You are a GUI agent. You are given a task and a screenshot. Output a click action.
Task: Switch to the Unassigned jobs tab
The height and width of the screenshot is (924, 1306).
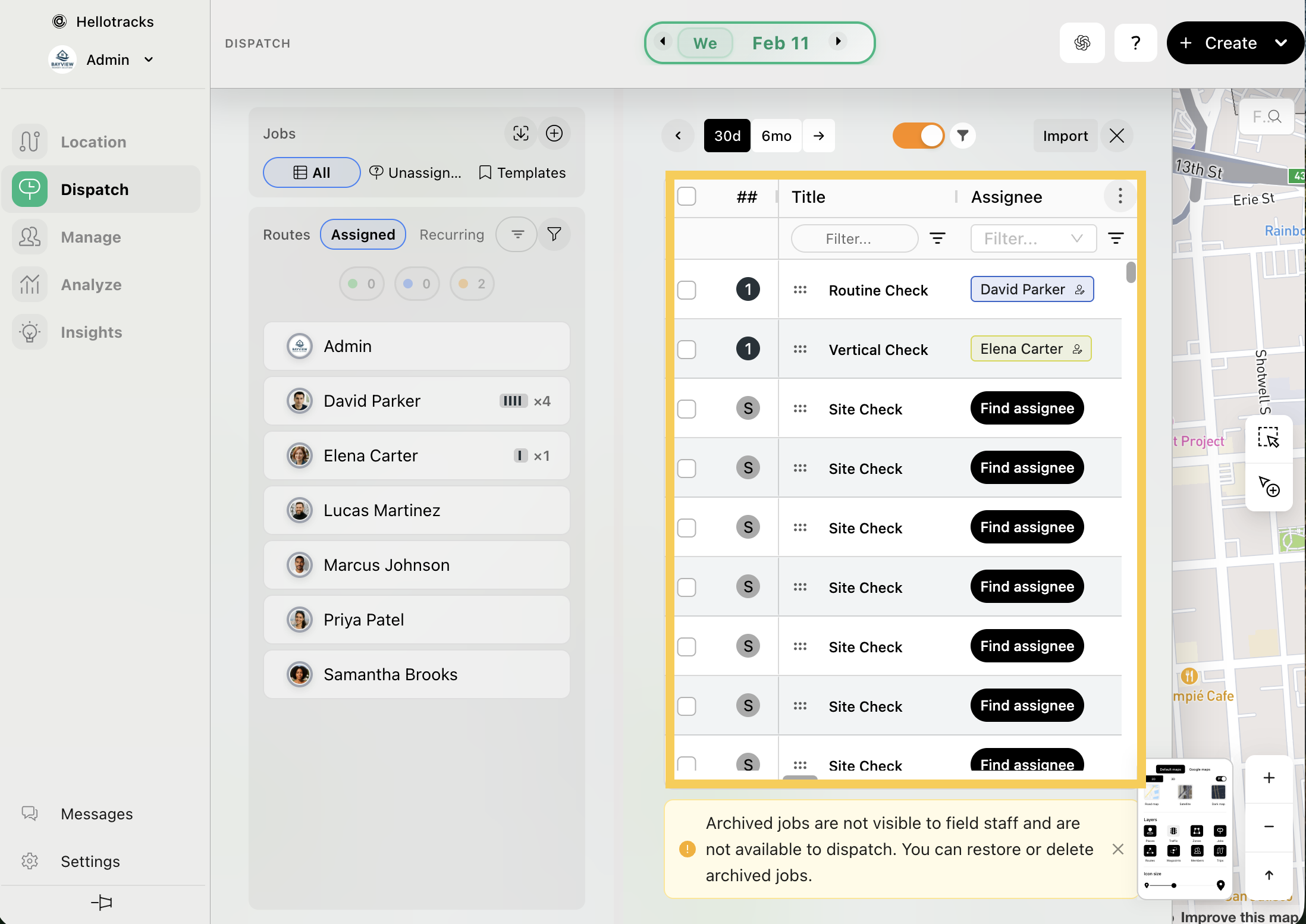[x=415, y=172]
